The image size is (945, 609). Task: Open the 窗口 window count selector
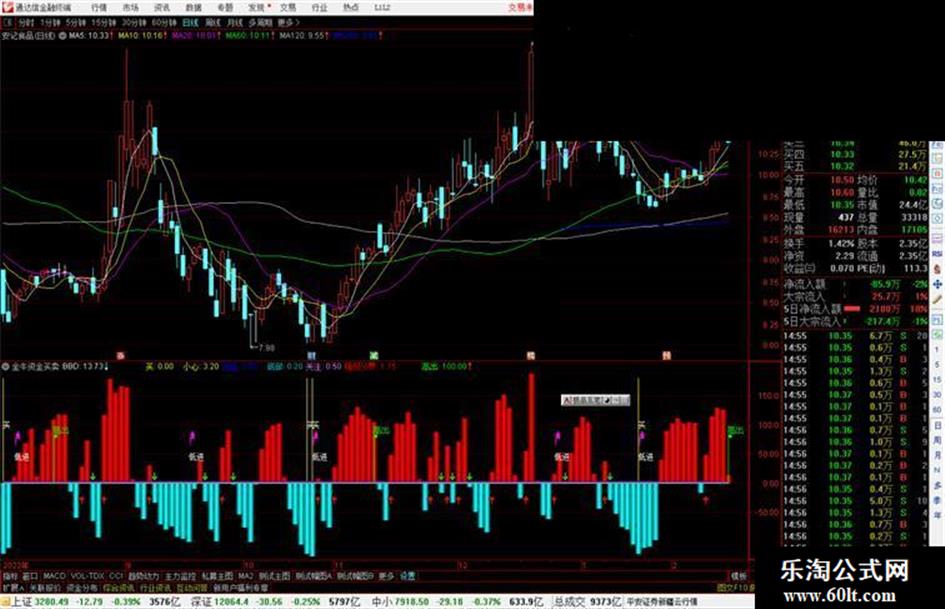[30, 576]
